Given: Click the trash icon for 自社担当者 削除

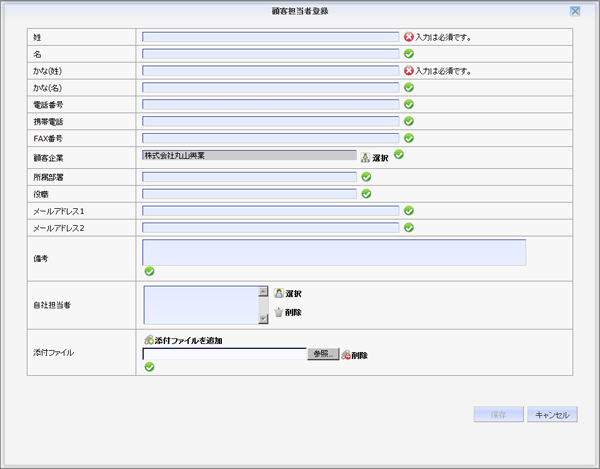Looking at the screenshot, I should pyautogui.click(x=279, y=312).
